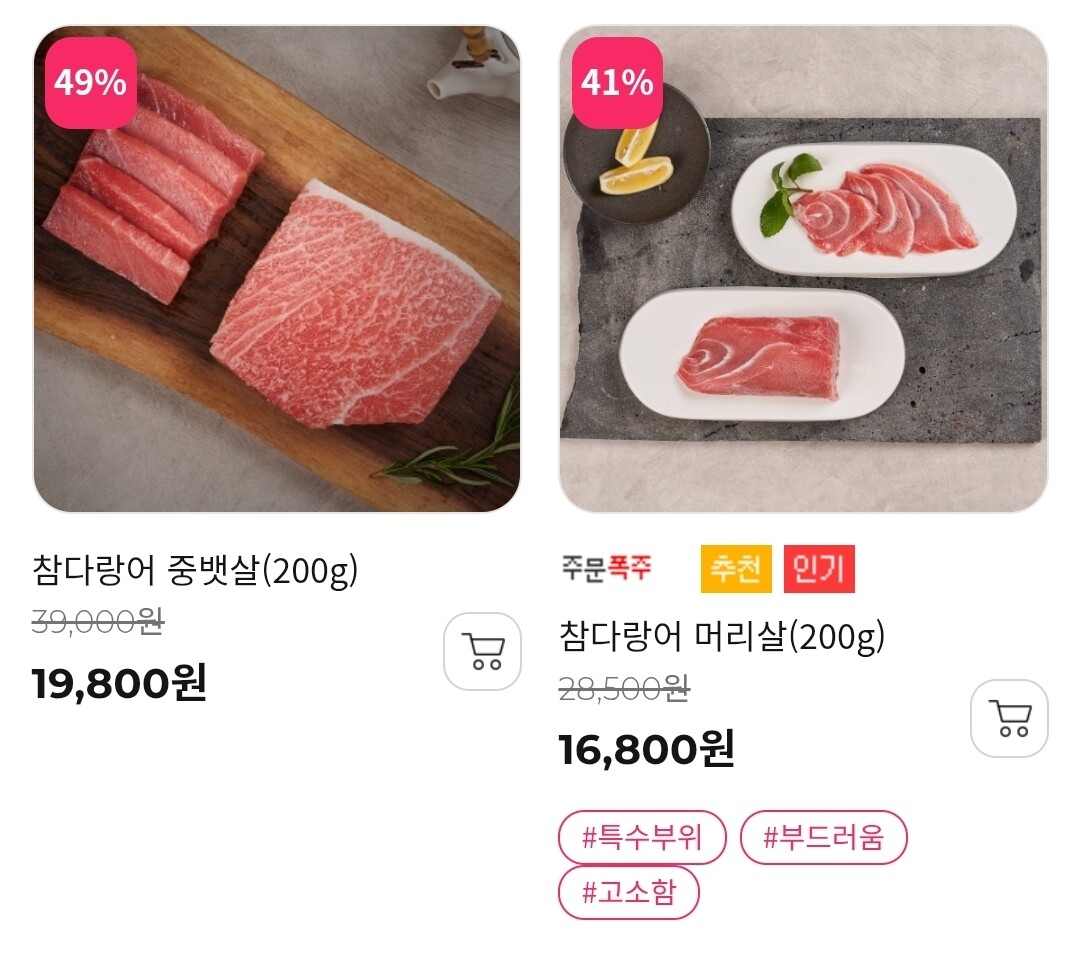1080x954 pixels.
Task: Select the #특수부위 hashtag
Action: coord(642,837)
